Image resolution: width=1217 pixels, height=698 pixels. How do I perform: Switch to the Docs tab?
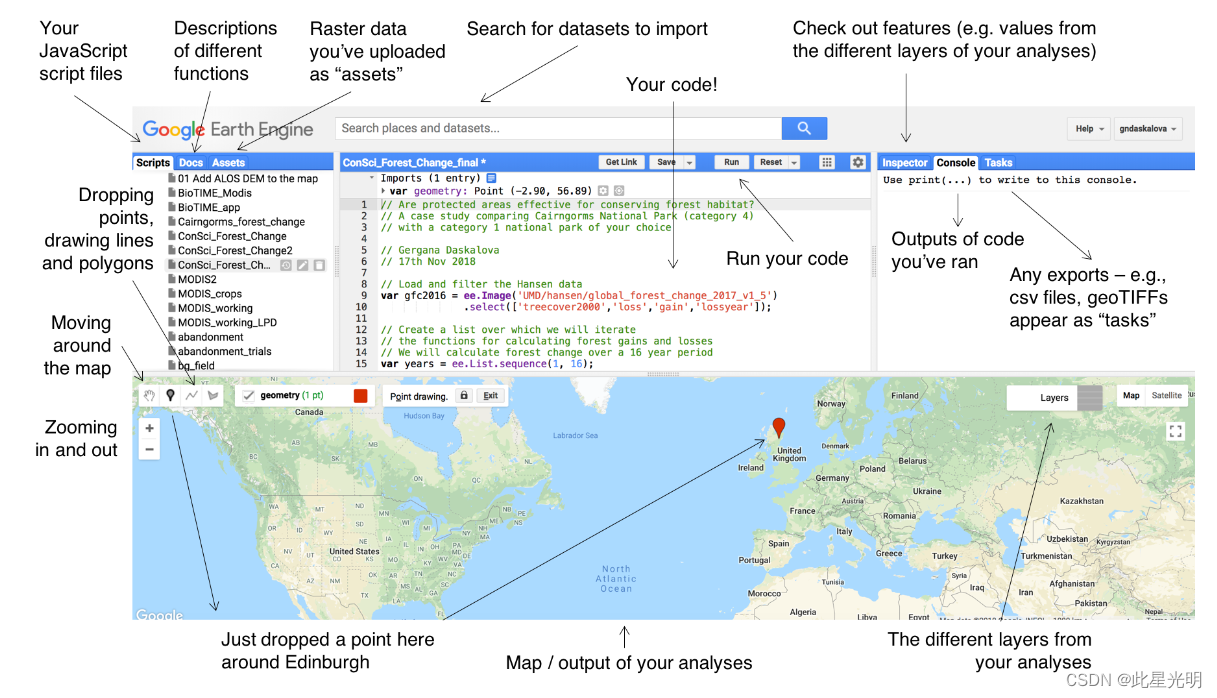(x=191, y=162)
